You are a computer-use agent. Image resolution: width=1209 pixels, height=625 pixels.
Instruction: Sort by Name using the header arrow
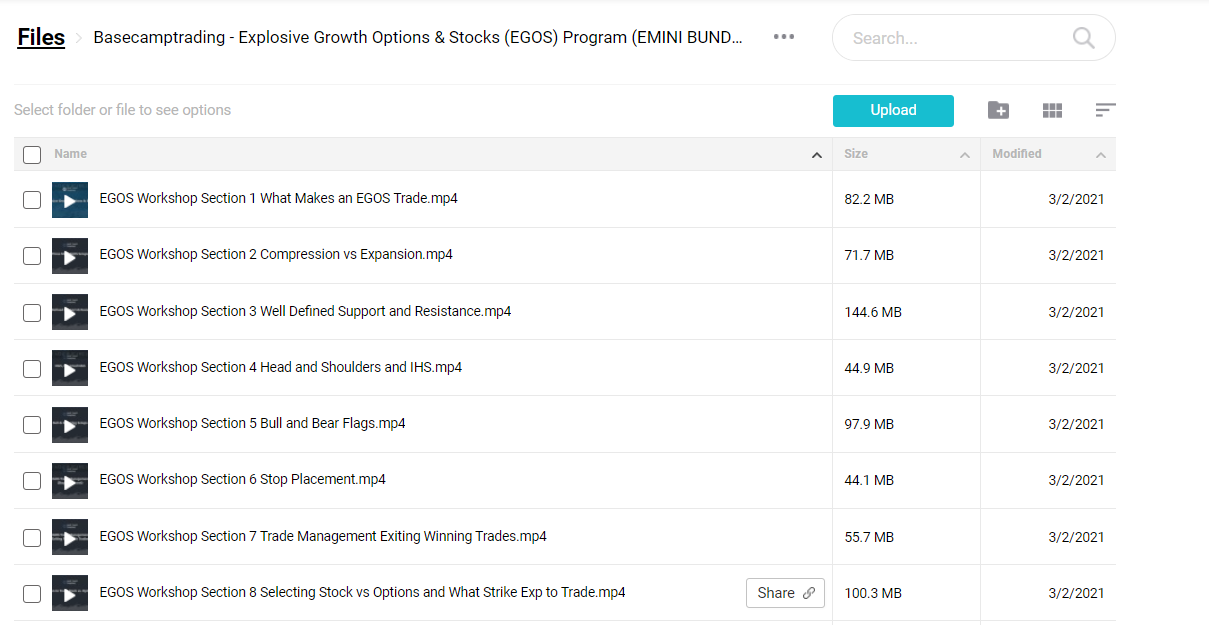[817, 155]
